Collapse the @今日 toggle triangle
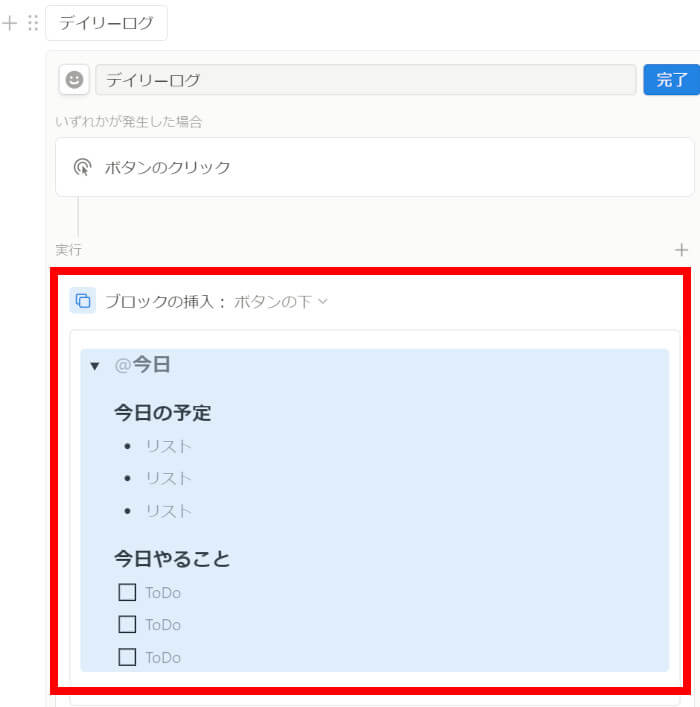Screen dimensions: 700x707 pyautogui.click(x=95, y=366)
